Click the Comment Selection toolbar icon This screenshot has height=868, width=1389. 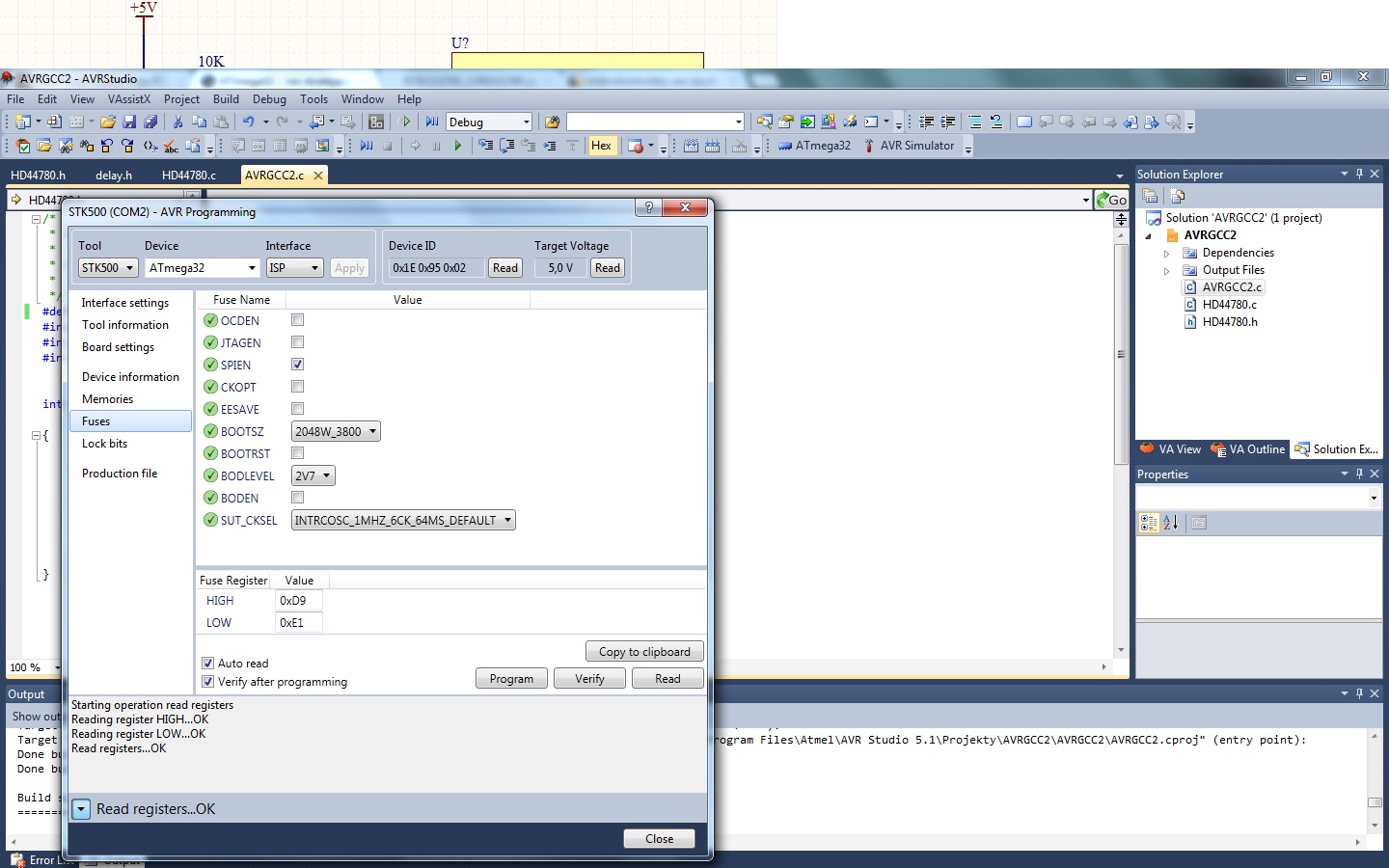[975, 122]
